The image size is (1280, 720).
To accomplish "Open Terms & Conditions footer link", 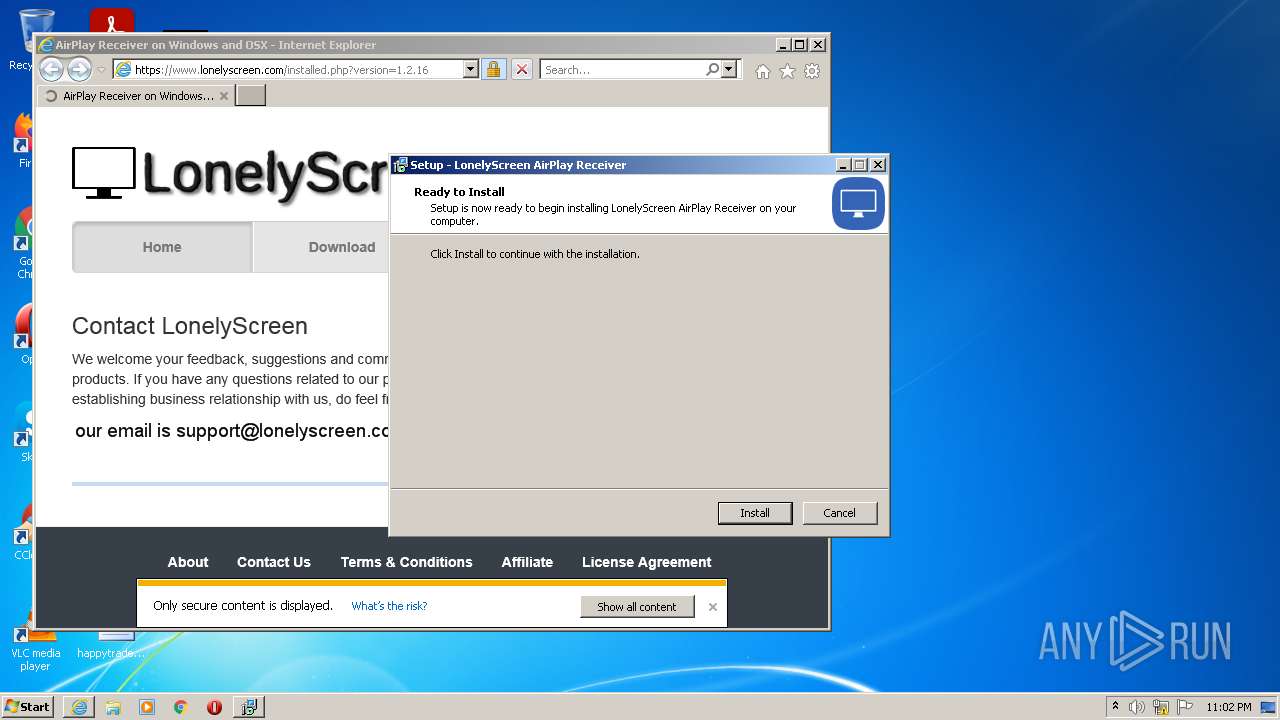I will pyautogui.click(x=406, y=562).
